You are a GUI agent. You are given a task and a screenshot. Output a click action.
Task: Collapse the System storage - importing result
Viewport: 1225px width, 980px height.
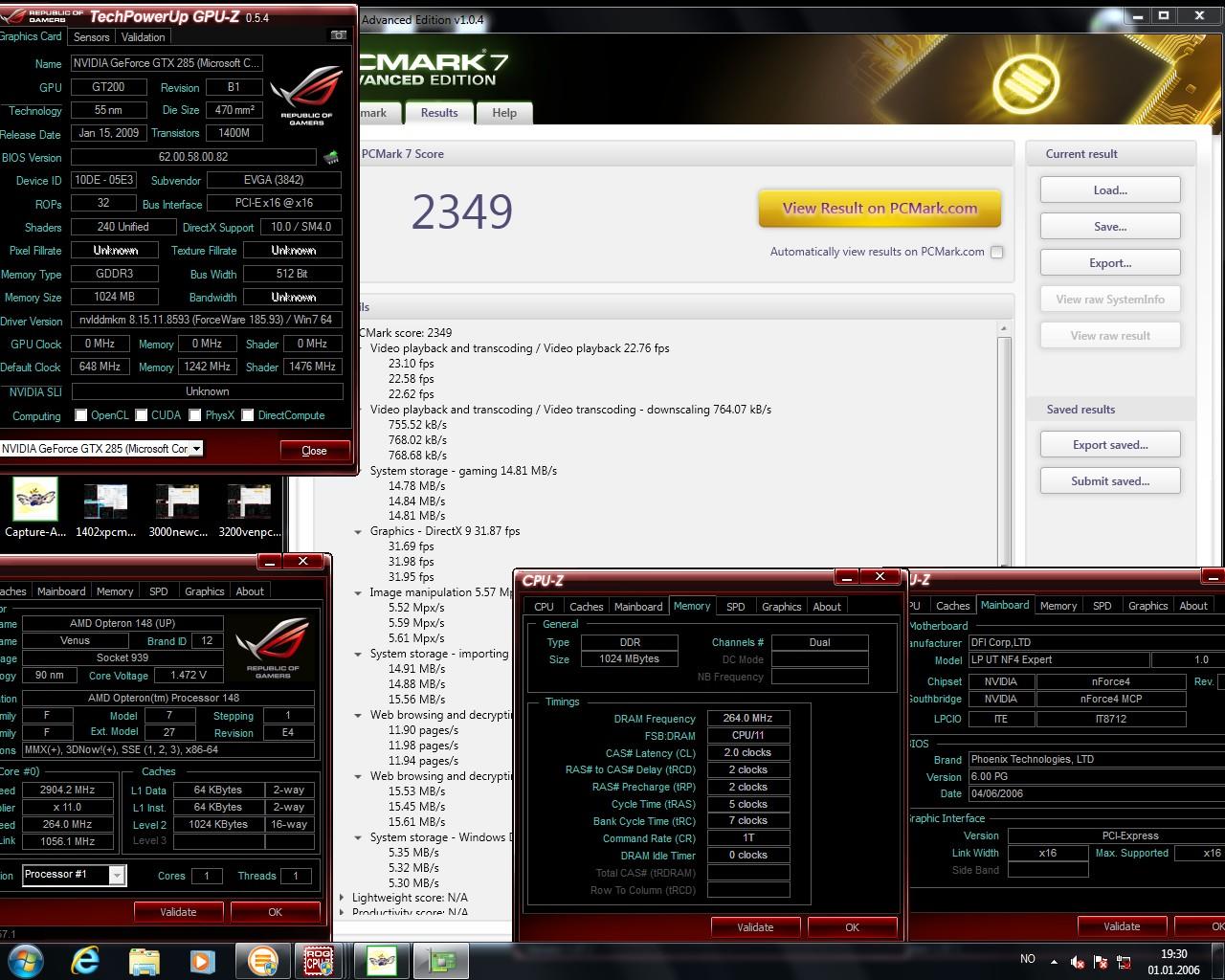coord(358,654)
